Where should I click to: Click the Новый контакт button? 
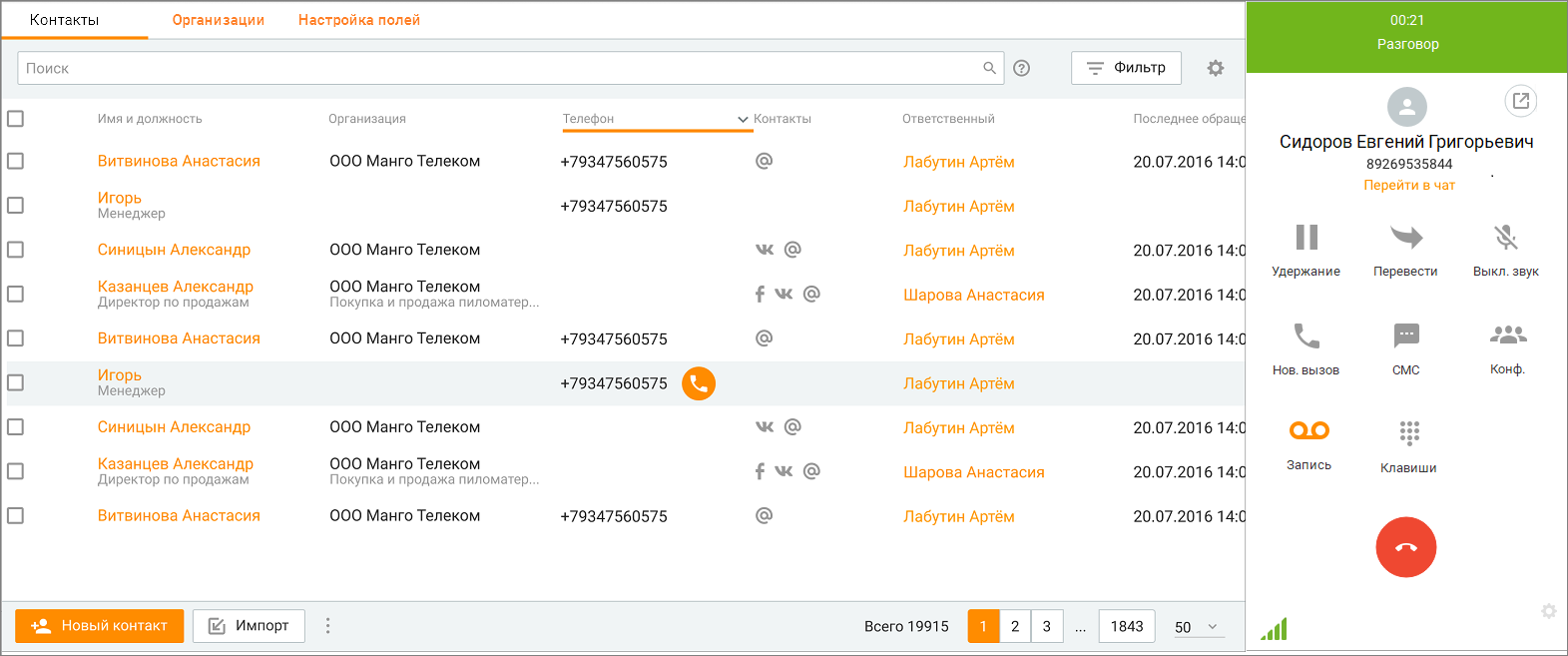pos(99,626)
